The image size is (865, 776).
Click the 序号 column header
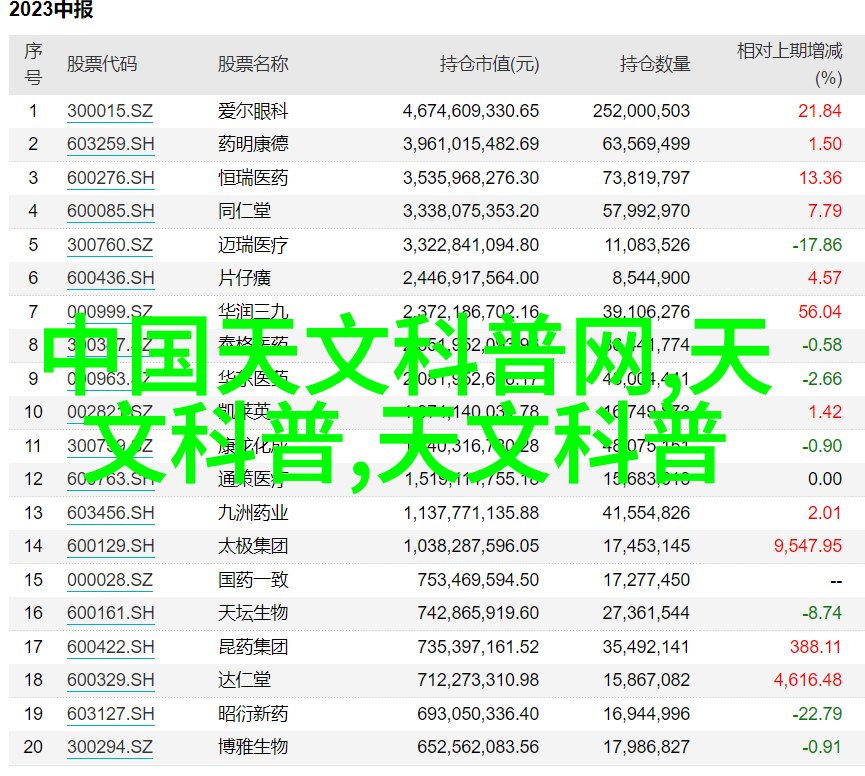pyautogui.click(x=33, y=65)
